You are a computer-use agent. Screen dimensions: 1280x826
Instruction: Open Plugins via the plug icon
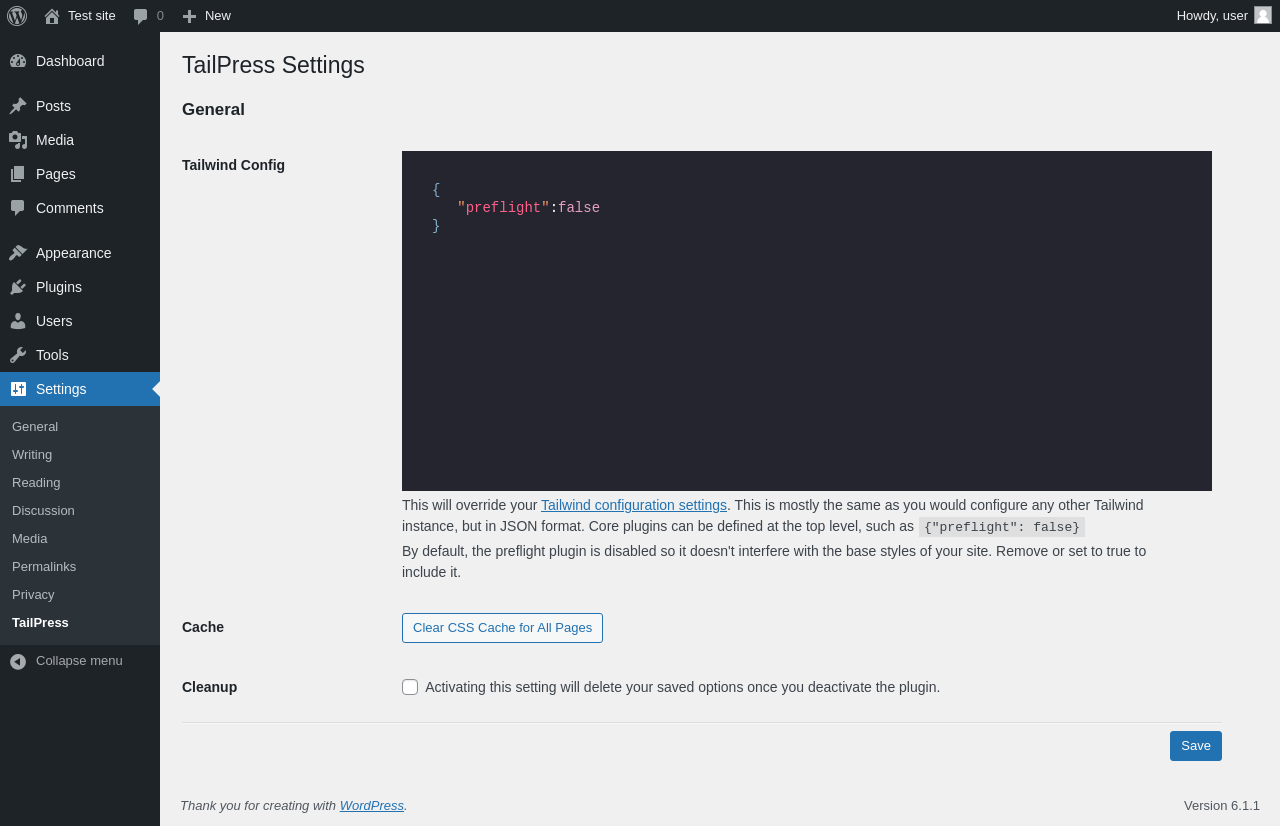(x=18, y=287)
